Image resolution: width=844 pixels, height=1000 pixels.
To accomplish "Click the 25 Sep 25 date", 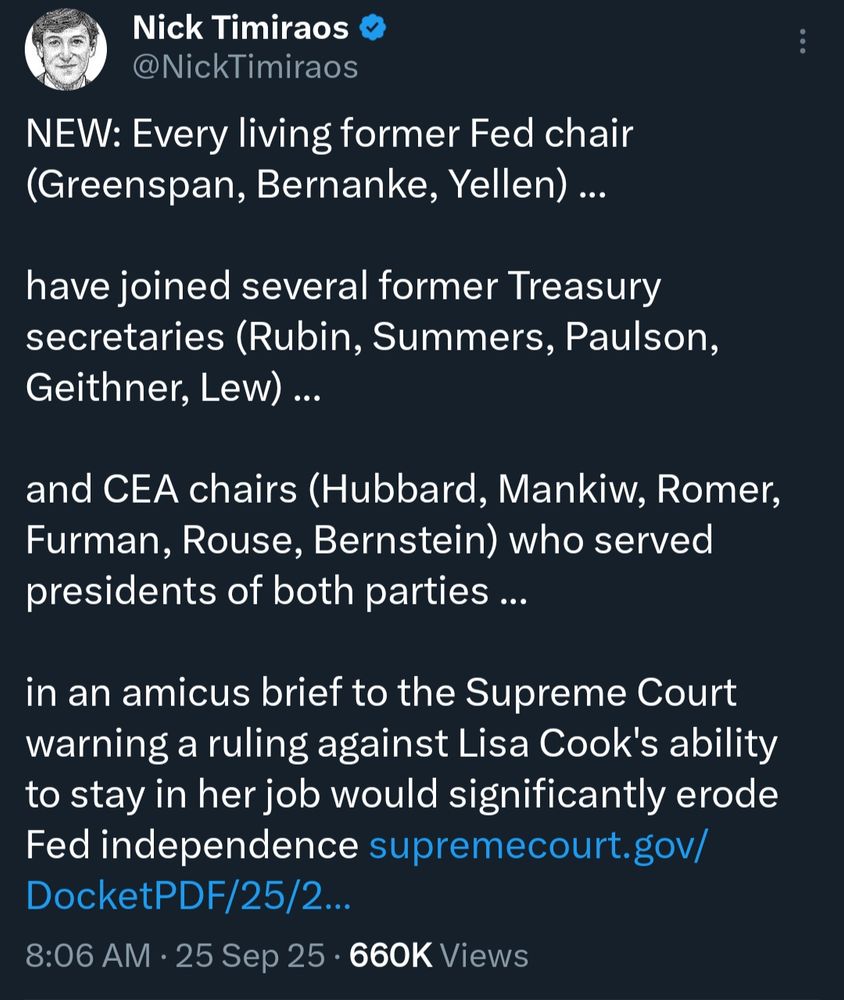I will point(249,956).
